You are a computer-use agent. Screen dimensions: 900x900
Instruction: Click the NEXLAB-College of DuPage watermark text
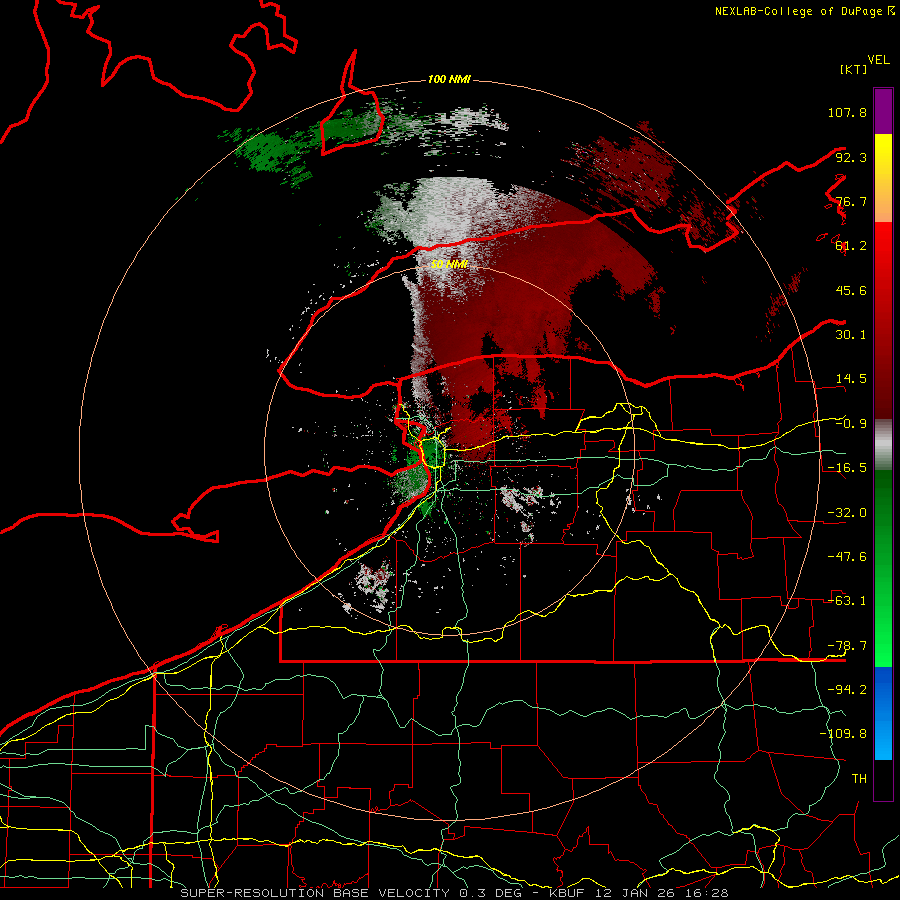click(804, 11)
